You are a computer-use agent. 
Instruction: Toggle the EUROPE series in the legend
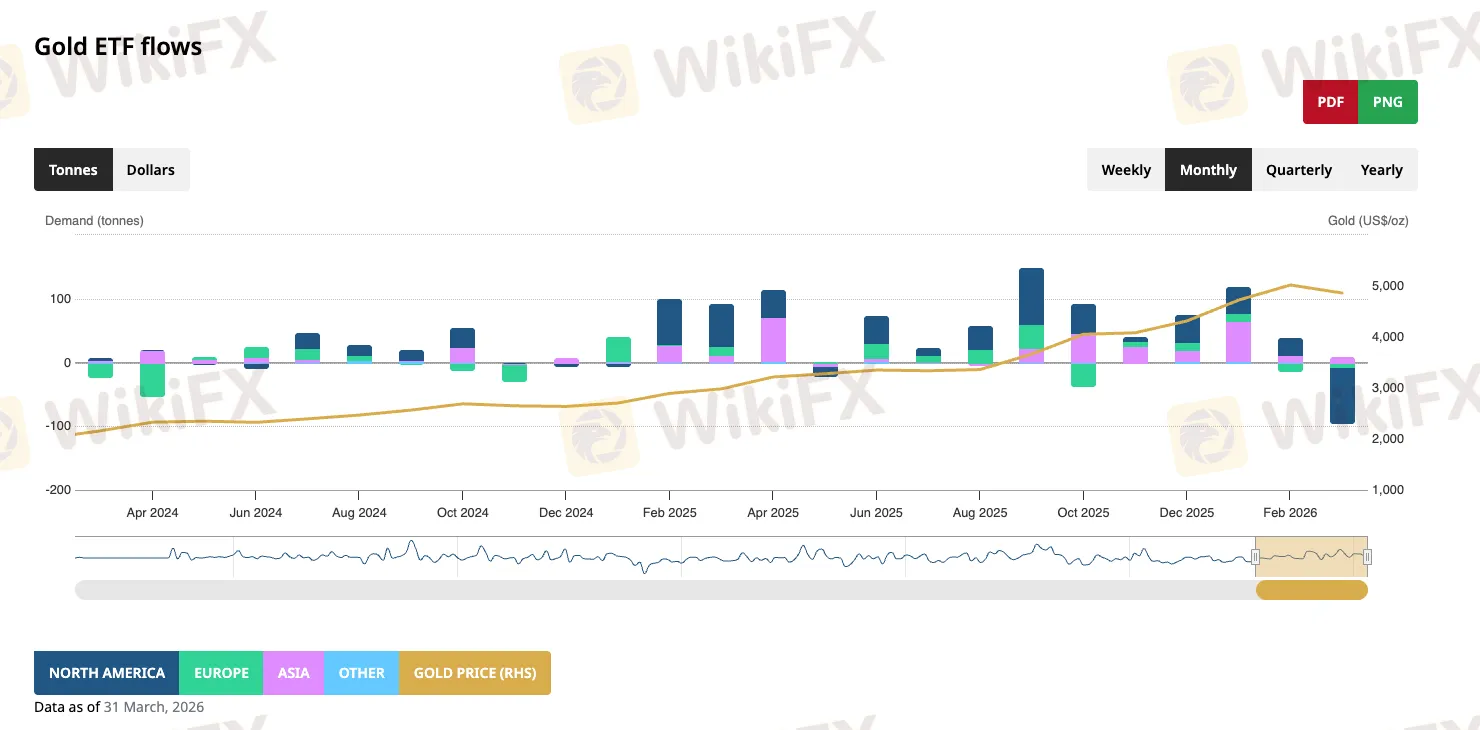tap(221, 672)
